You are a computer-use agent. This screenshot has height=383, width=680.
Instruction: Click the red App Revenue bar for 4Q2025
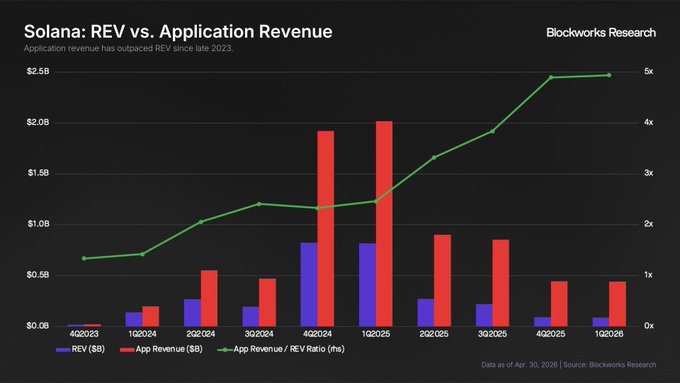click(x=559, y=304)
